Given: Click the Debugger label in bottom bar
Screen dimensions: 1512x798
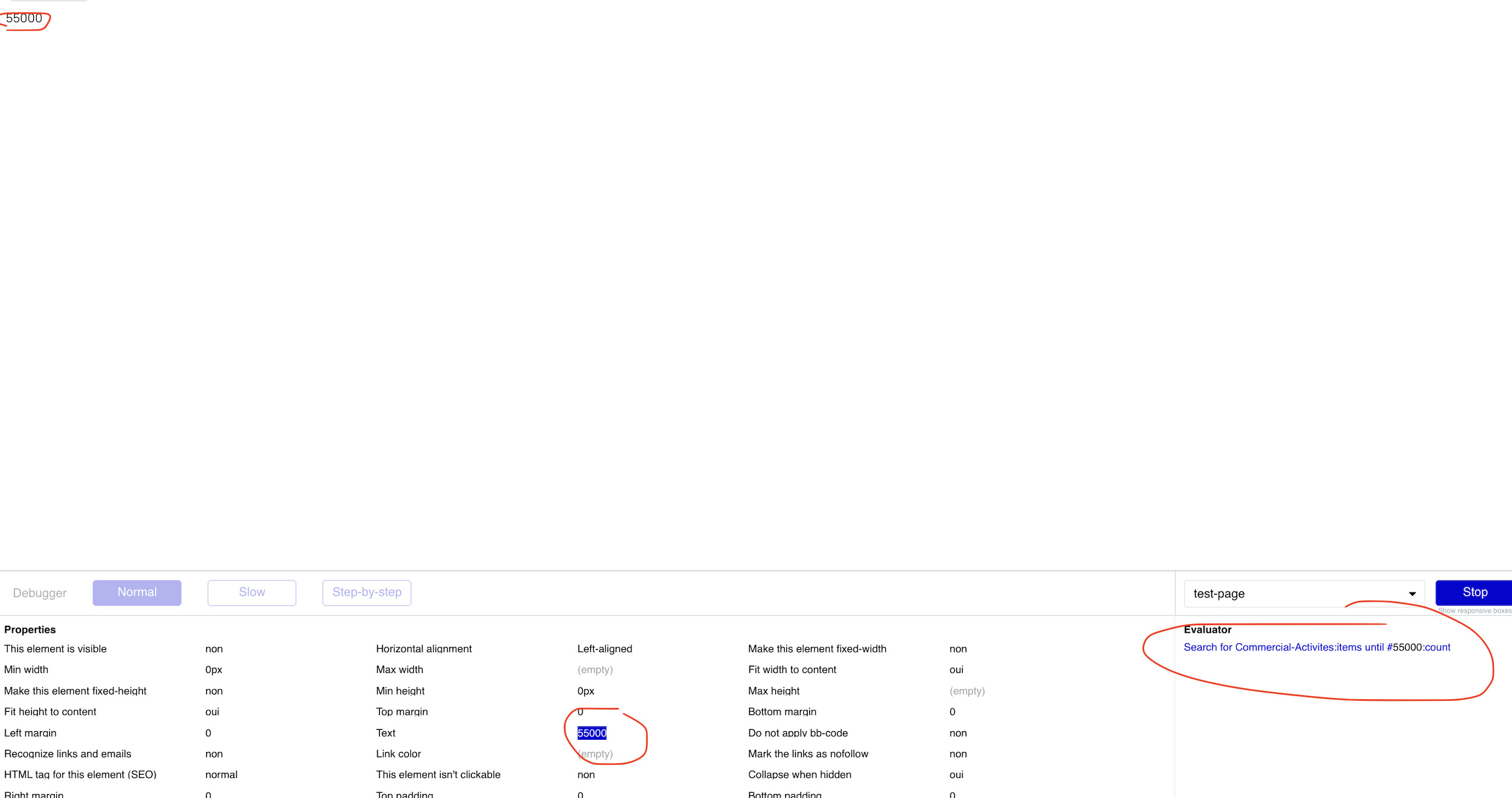Looking at the screenshot, I should click(x=40, y=593).
